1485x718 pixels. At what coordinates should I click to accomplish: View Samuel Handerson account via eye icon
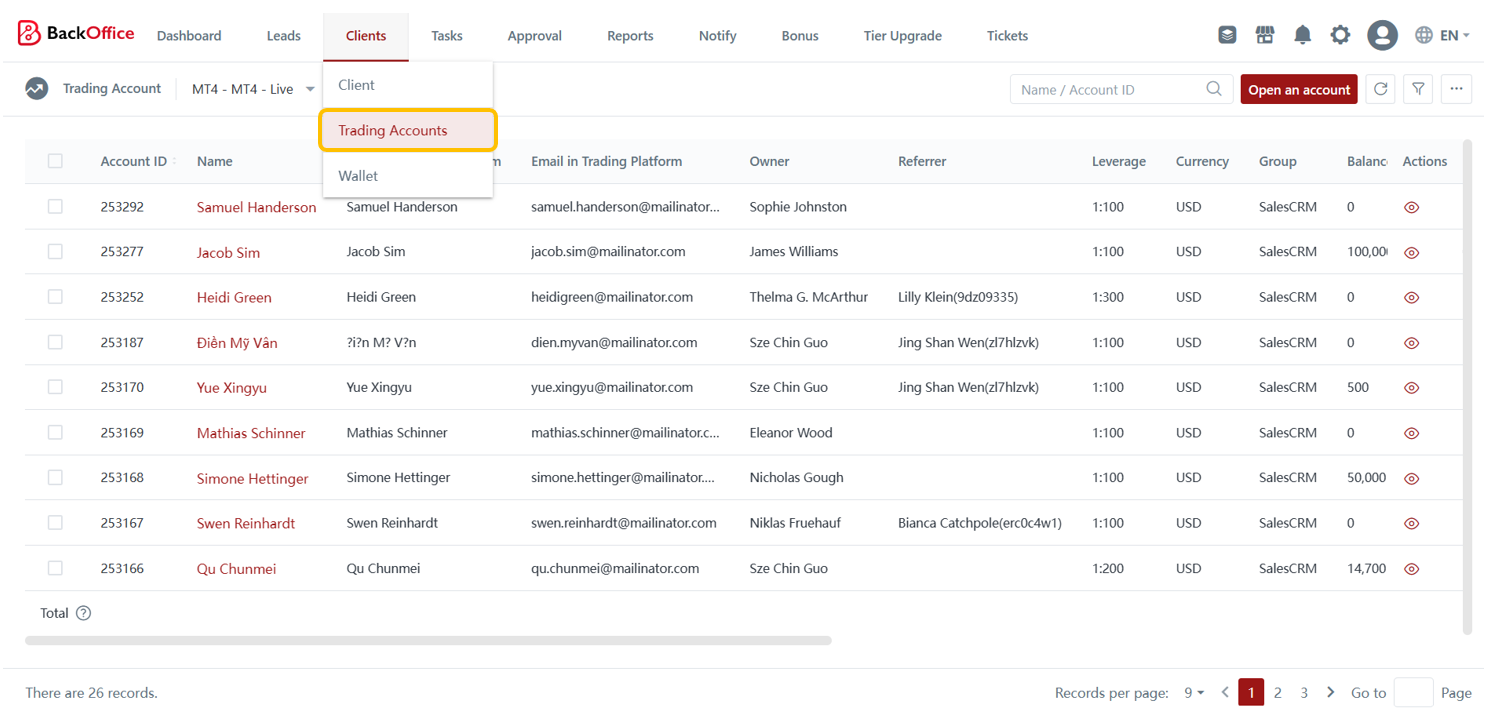[1411, 208]
